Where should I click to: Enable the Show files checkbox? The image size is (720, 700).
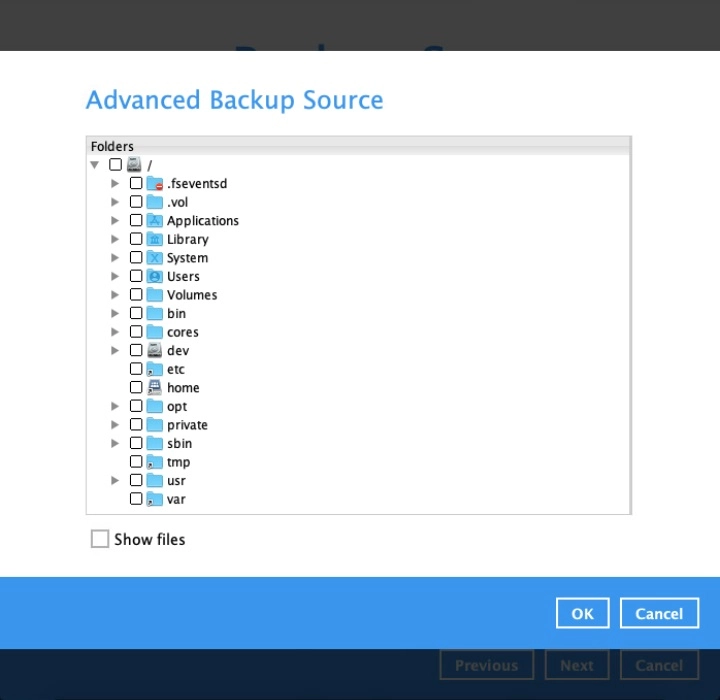tap(100, 539)
